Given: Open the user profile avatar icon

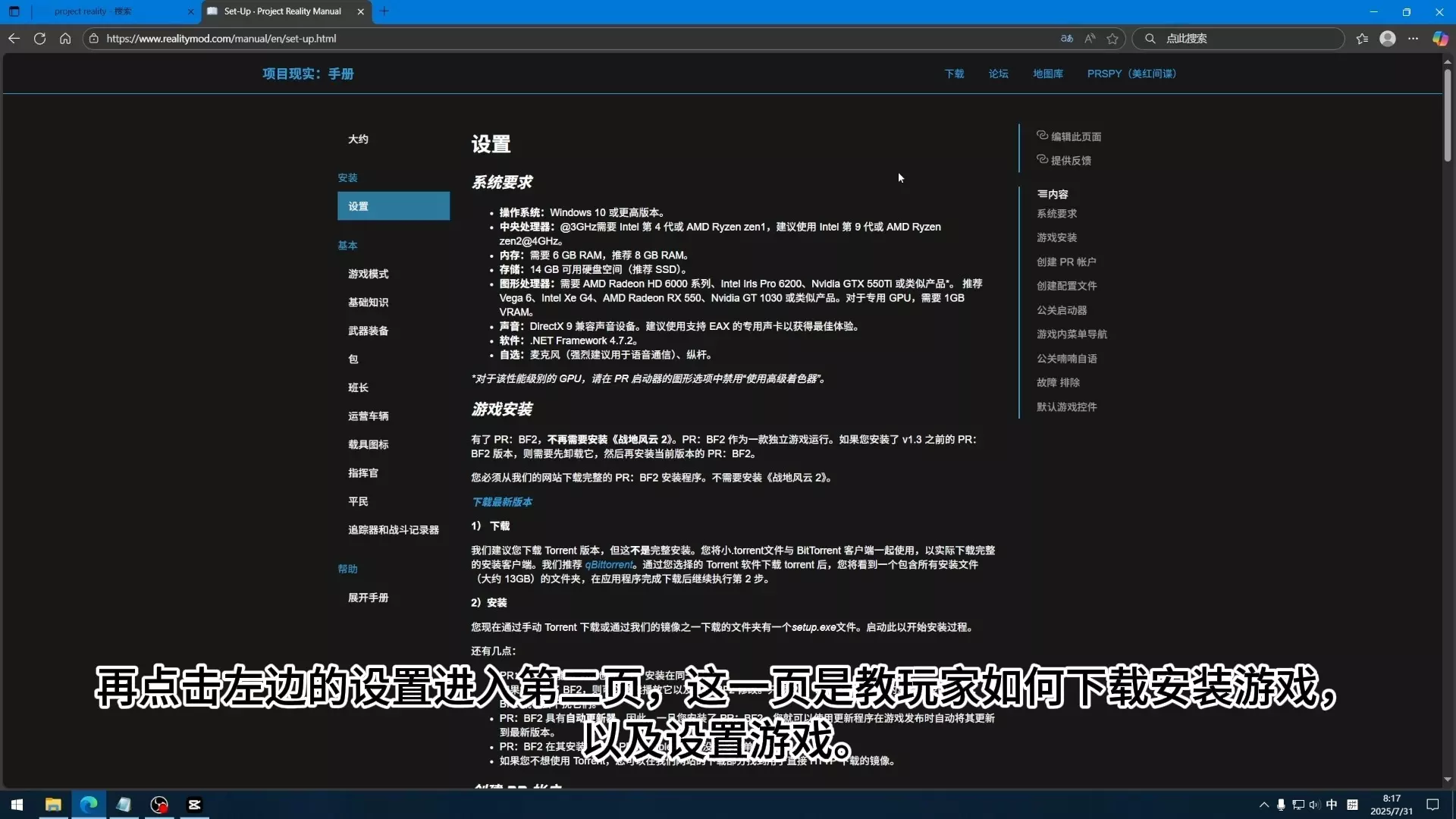Looking at the screenshot, I should point(1387,39).
